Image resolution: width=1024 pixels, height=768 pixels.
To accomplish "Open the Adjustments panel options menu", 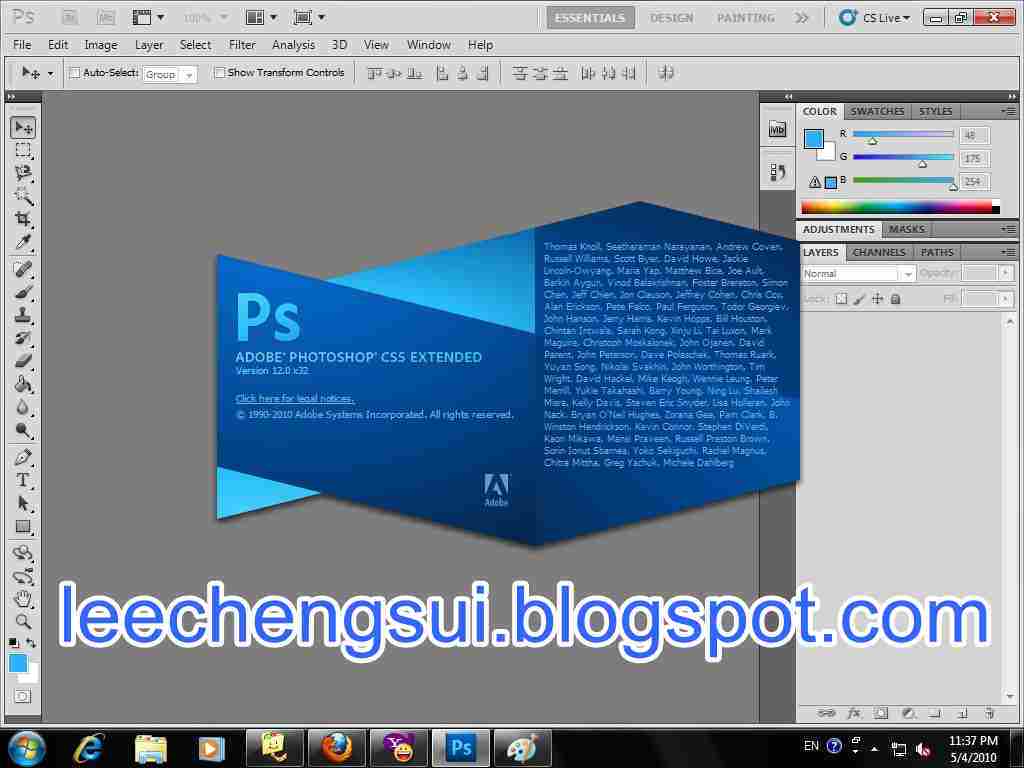I will click(1008, 229).
